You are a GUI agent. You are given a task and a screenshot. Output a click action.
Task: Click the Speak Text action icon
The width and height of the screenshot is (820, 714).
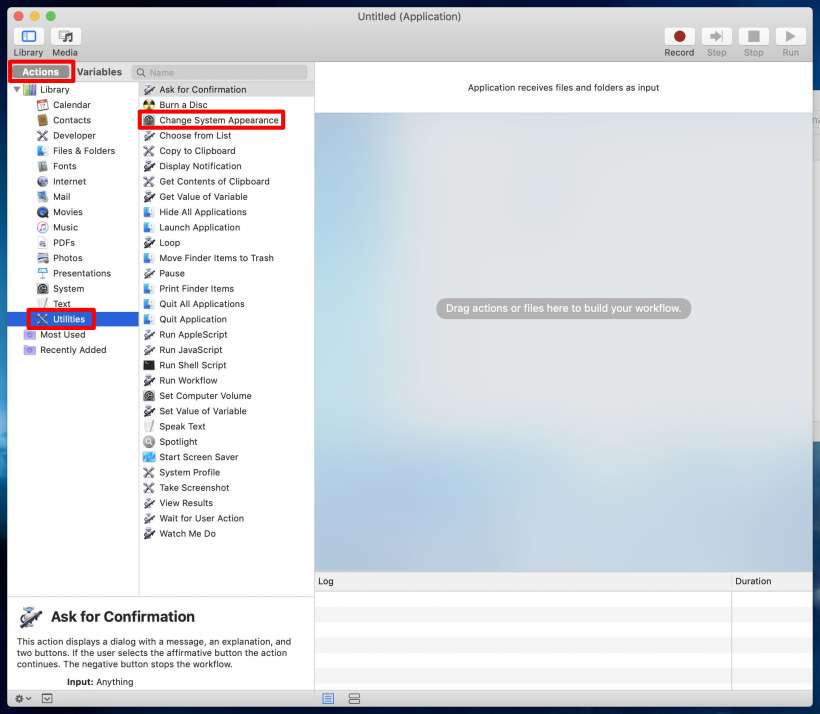coord(149,426)
